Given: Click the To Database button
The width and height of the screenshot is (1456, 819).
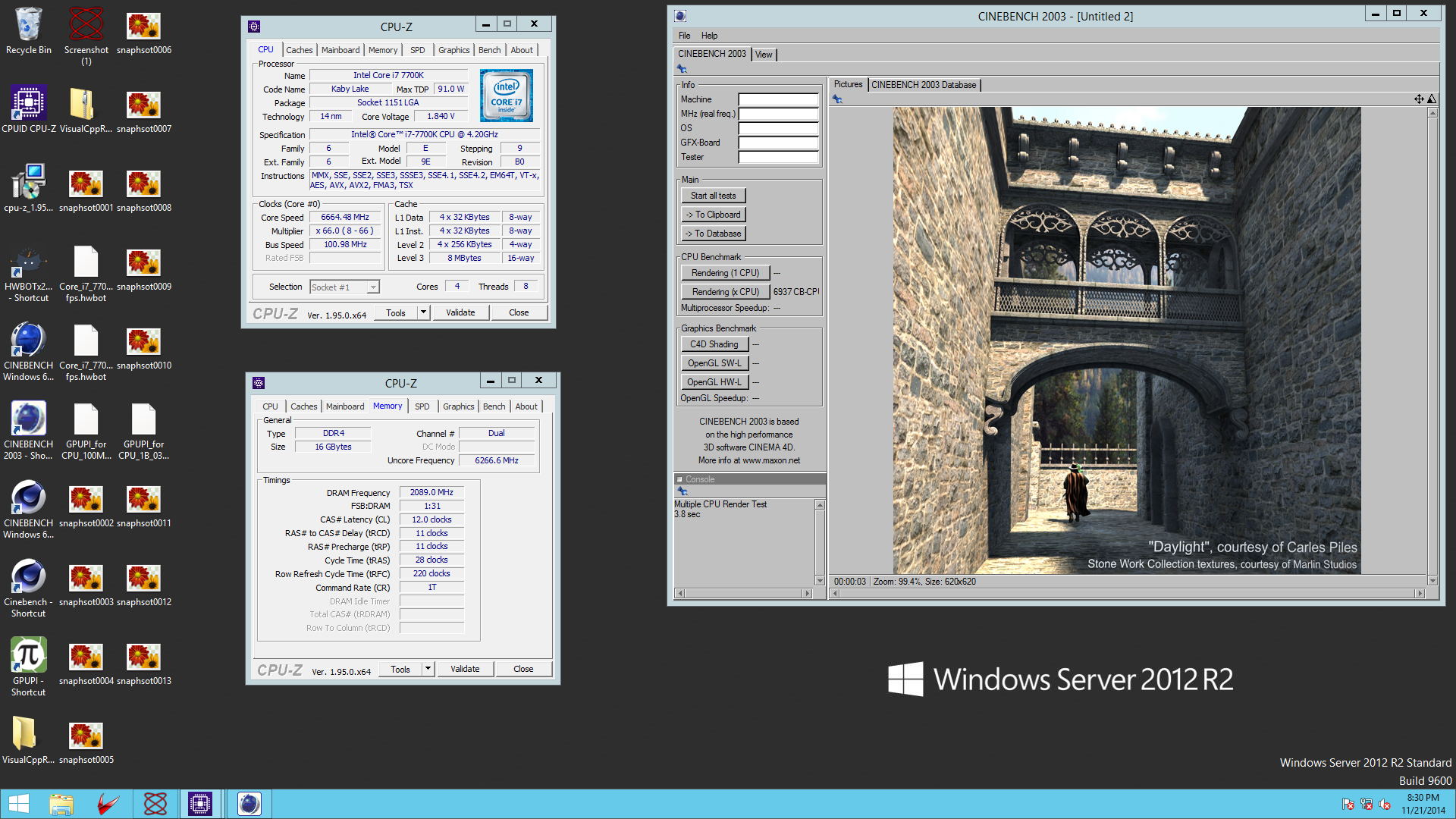Looking at the screenshot, I should coord(714,234).
